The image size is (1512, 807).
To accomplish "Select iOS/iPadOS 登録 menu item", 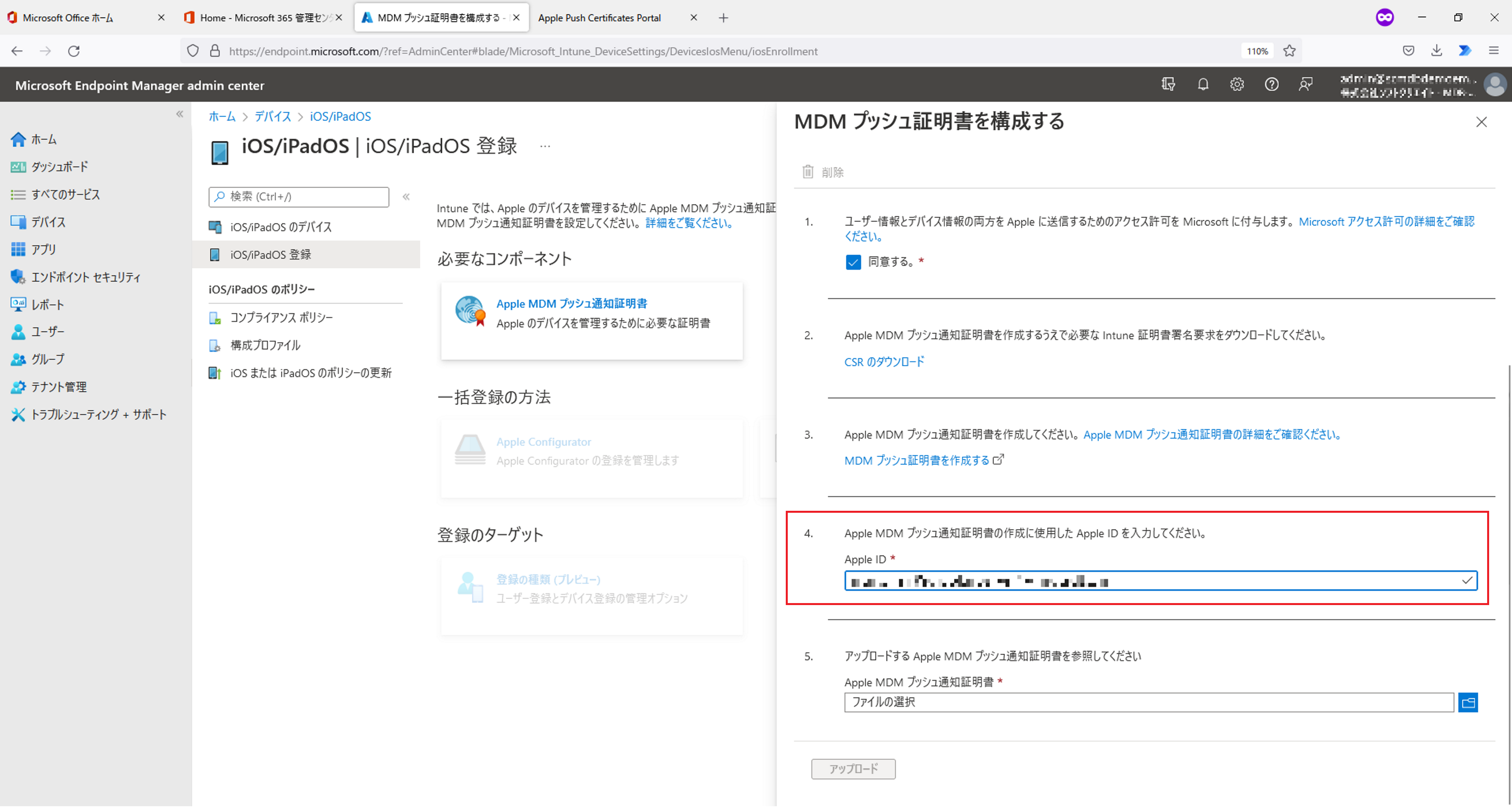I will tap(306, 255).
